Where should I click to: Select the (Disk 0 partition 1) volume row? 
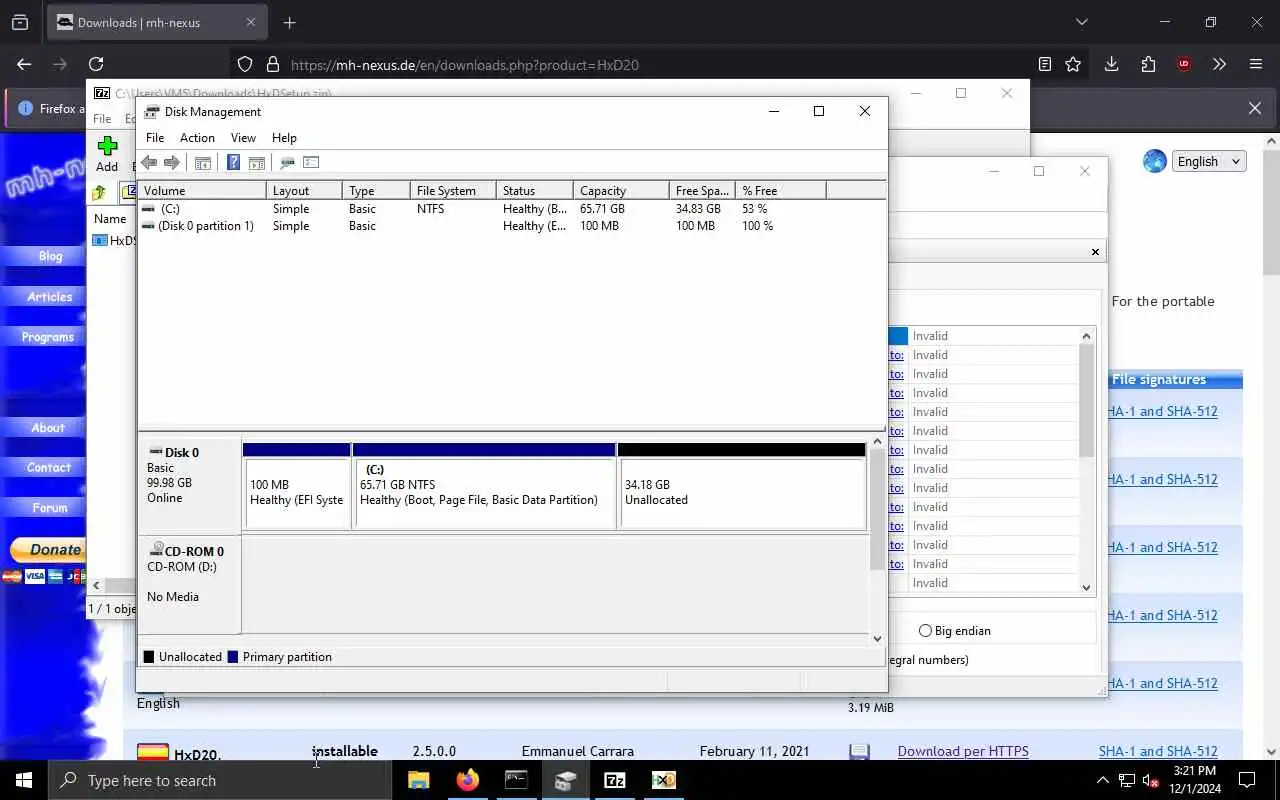tap(511, 226)
